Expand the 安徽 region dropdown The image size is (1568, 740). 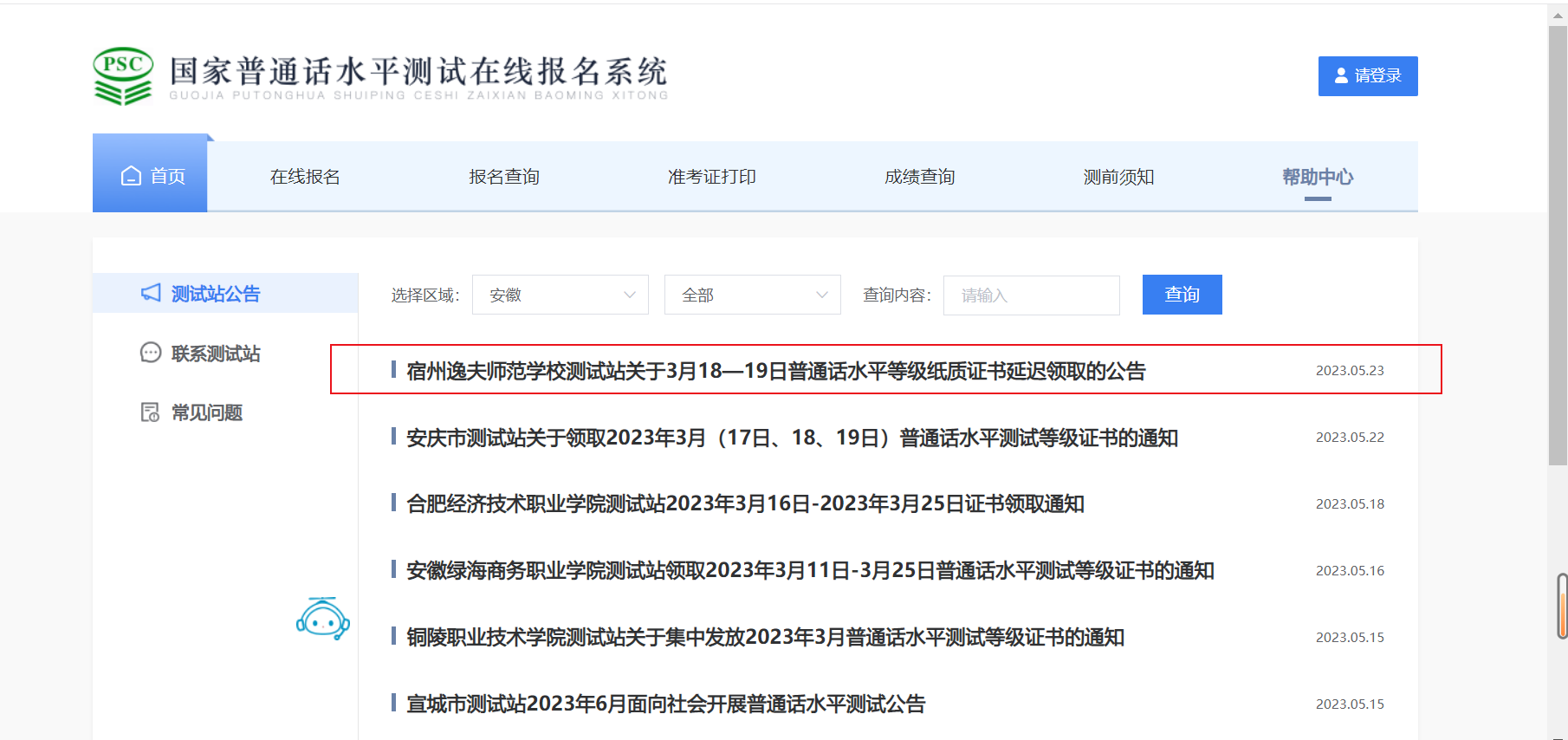pos(560,295)
